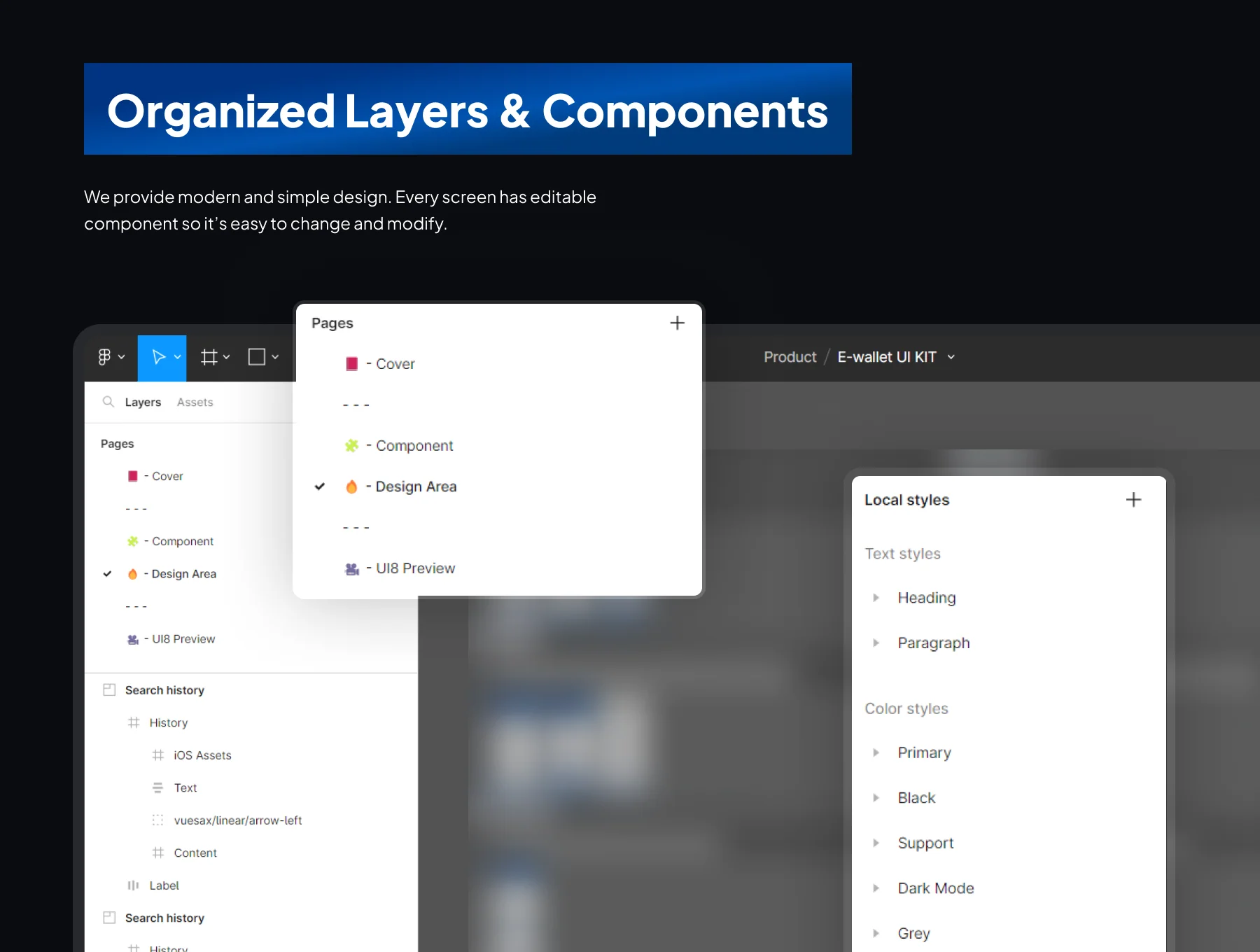Select the Frame tool icon

(x=209, y=357)
